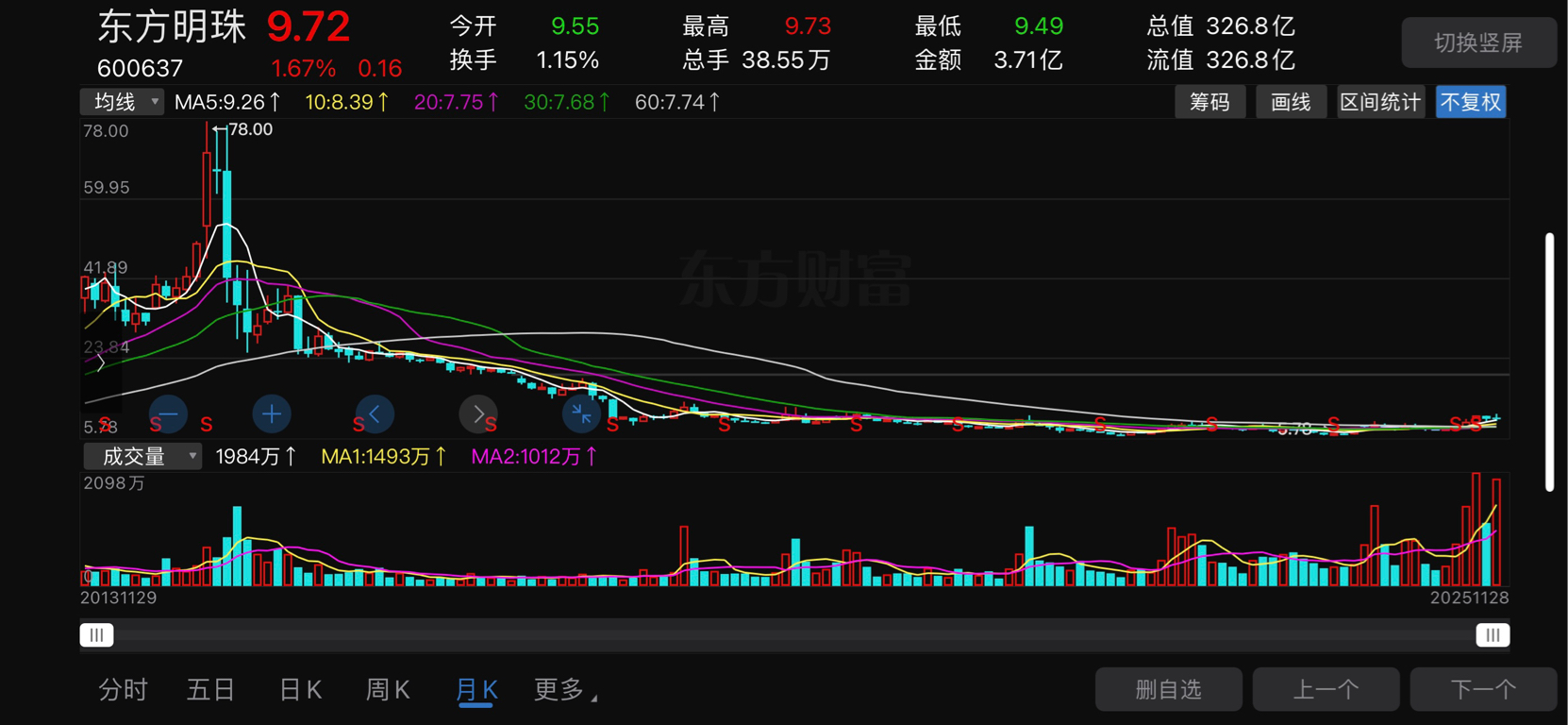Click the 0.16 price change value

[380, 68]
